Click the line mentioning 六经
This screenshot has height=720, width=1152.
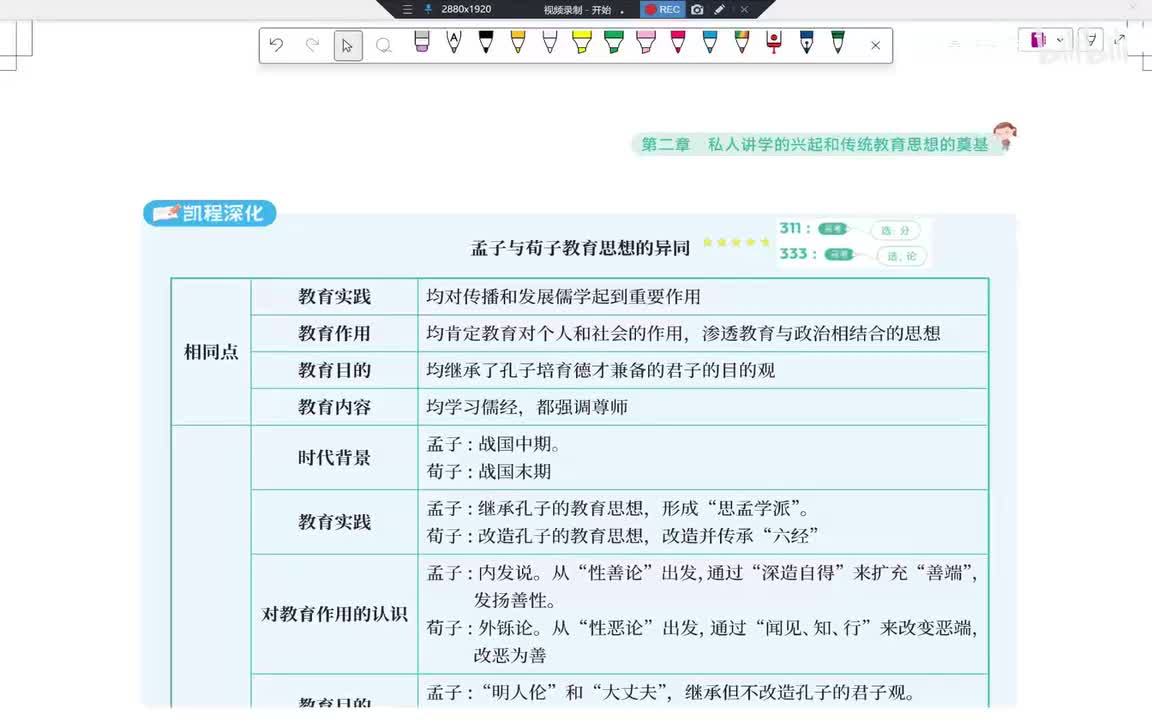click(622, 536)
